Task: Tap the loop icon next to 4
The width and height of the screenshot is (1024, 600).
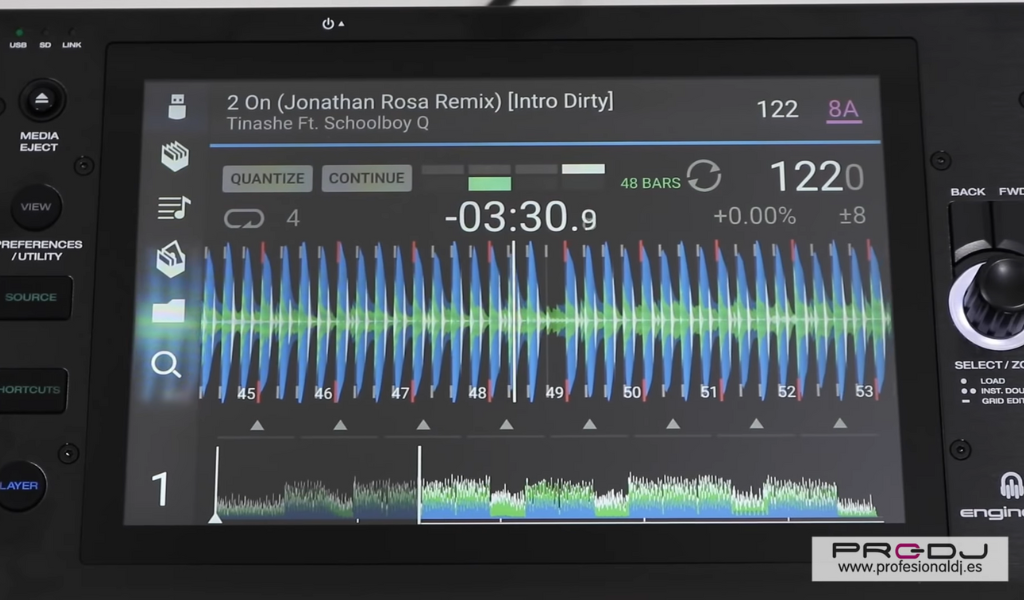Action: point(244,218)
